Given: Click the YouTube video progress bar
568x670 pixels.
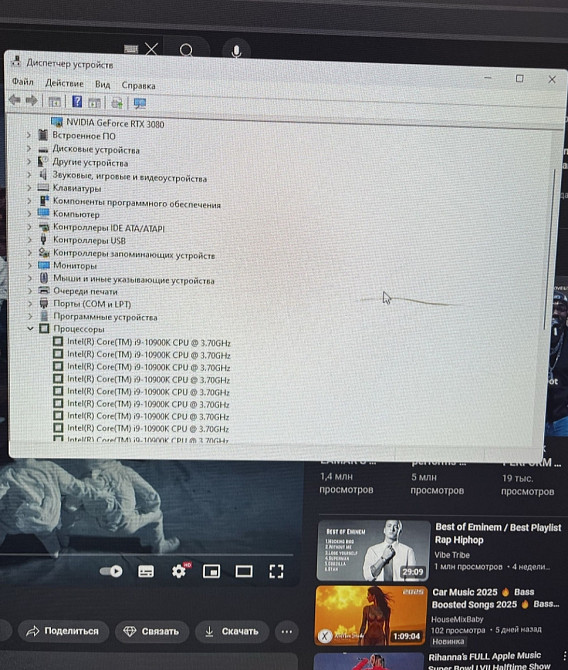Looking at the screenshot, I should point(146,555).
